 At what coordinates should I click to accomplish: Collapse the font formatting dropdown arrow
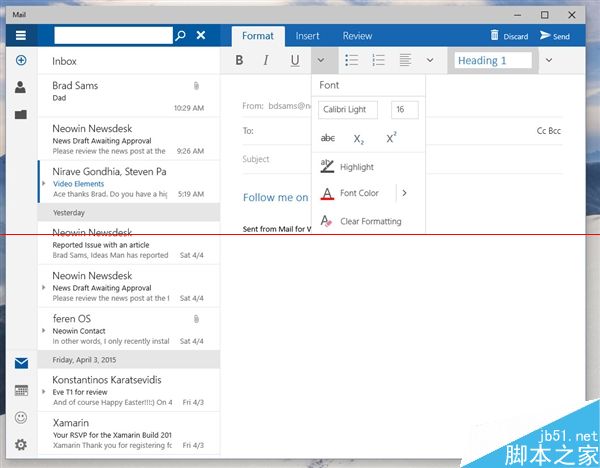(320, 61)
